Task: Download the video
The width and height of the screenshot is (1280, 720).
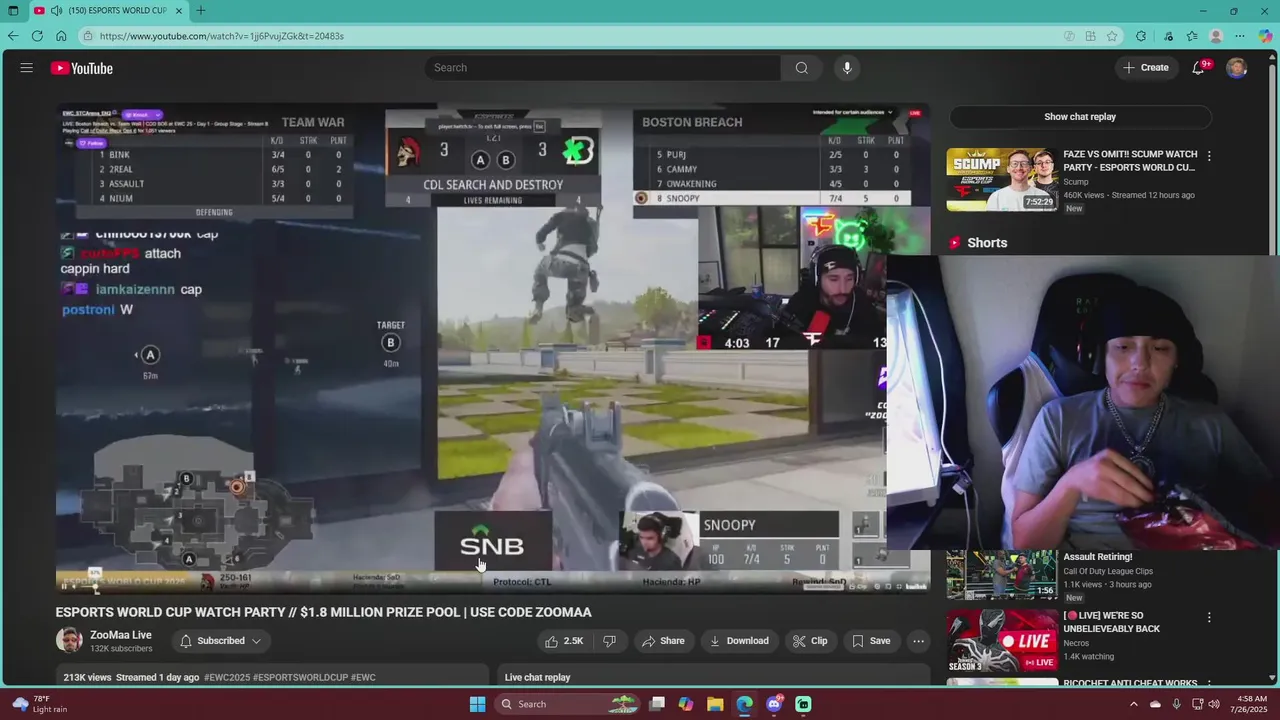Action: 739,641
